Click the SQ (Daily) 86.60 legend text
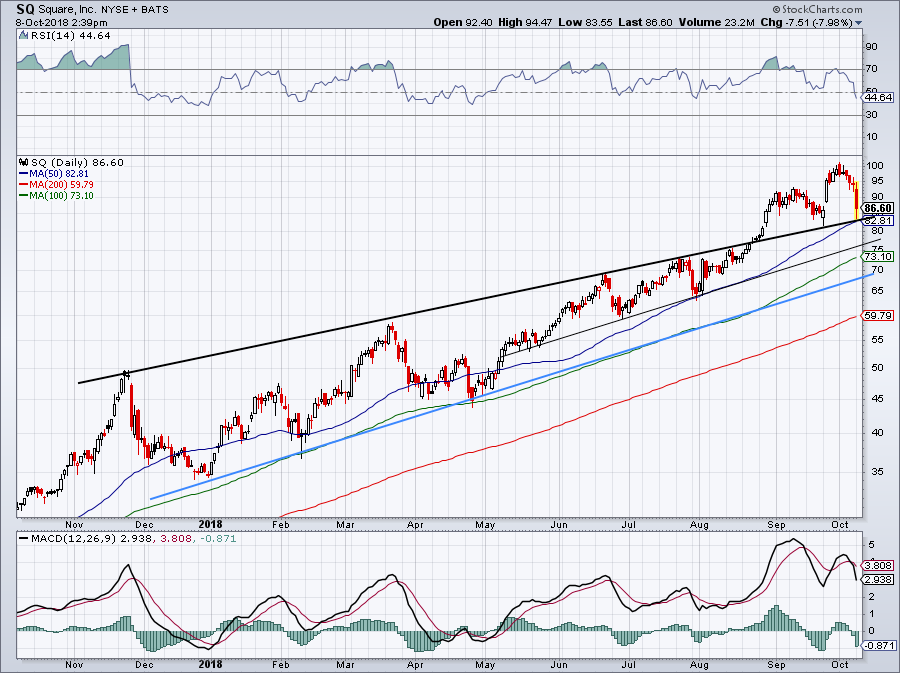This screenshot has width=900, height=673. [77, 162]
